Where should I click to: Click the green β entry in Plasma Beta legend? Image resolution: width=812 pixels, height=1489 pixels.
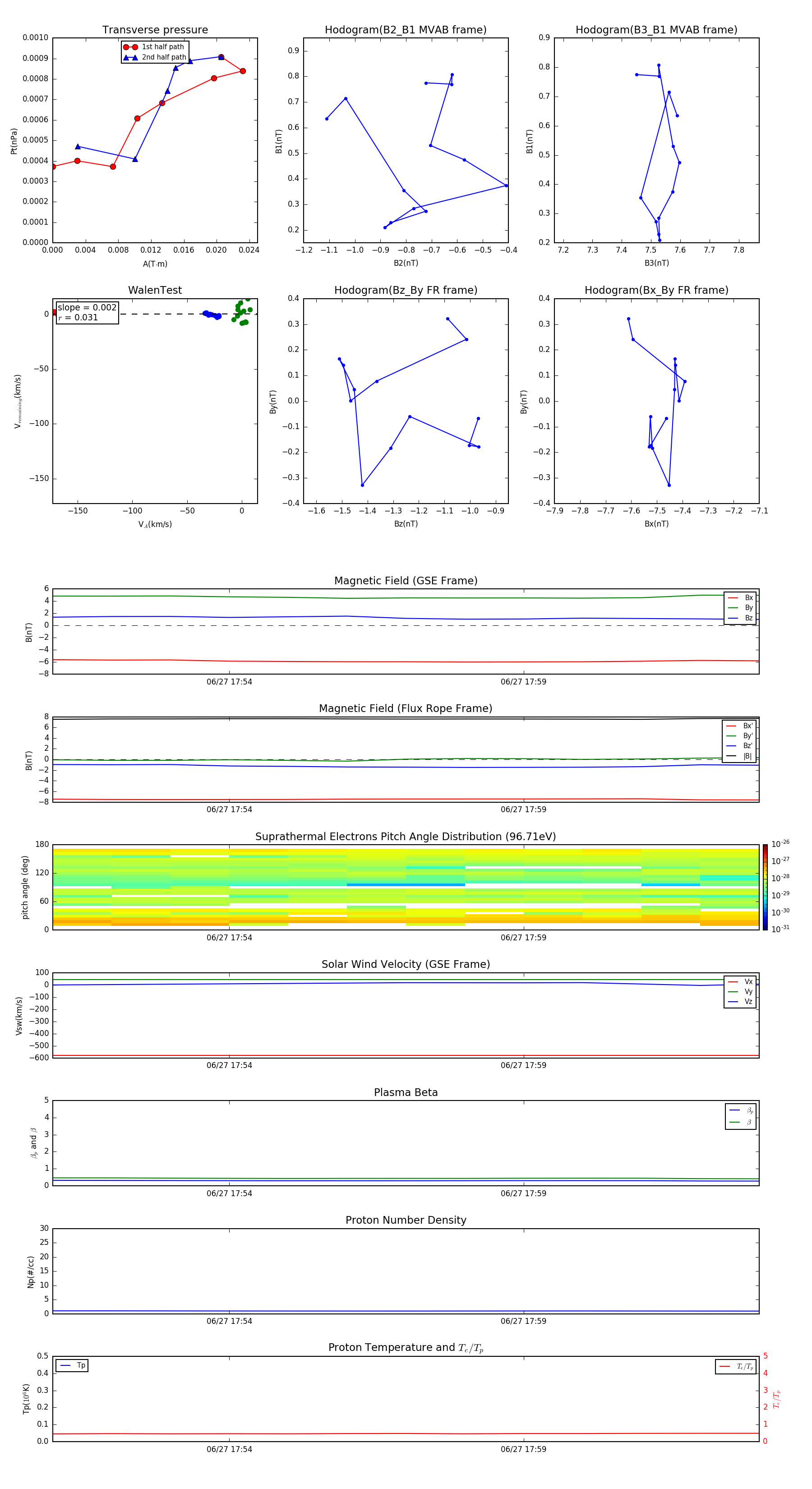(742, 1123)
